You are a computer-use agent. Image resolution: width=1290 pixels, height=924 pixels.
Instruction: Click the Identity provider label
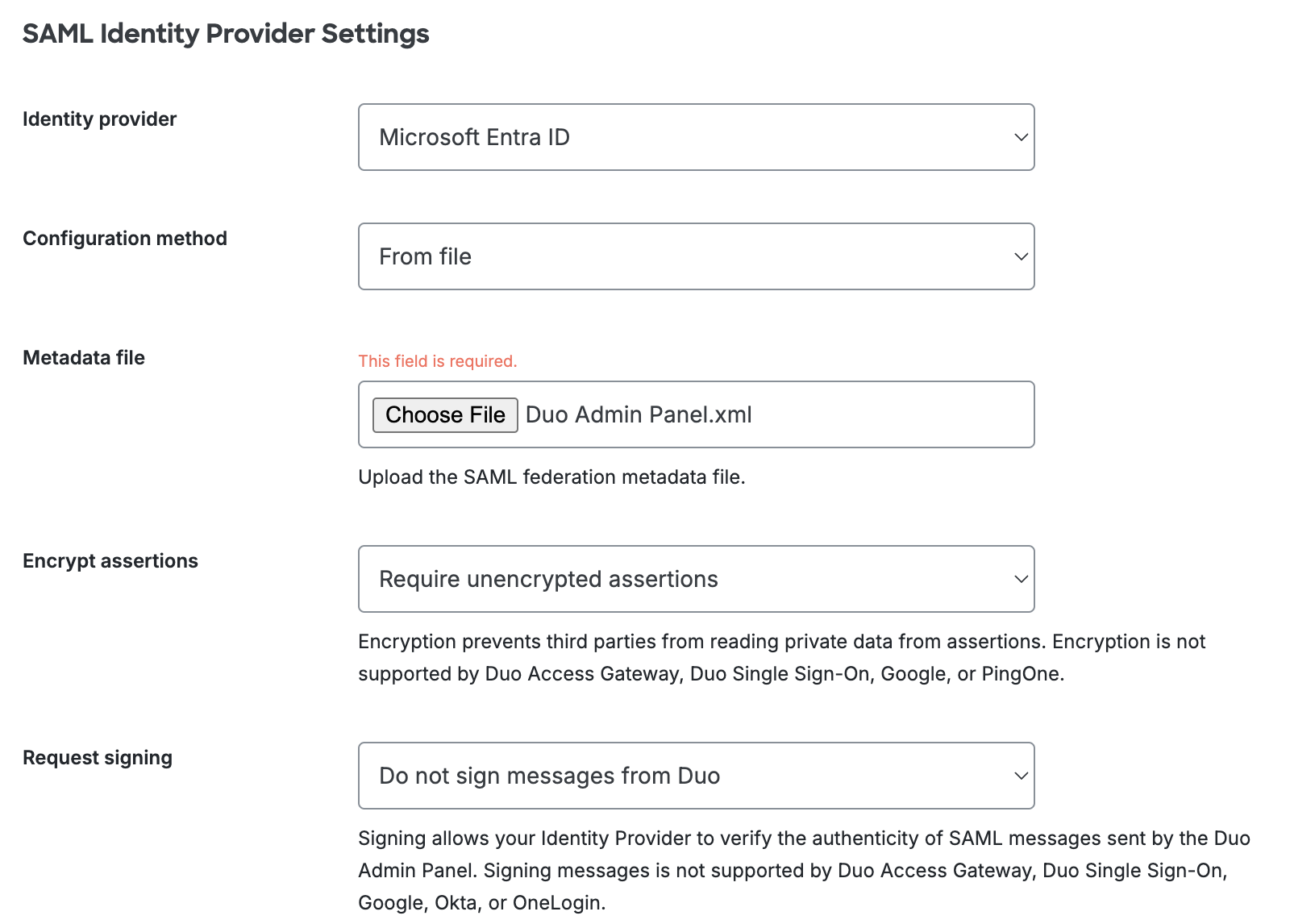[x=99, y=119]
